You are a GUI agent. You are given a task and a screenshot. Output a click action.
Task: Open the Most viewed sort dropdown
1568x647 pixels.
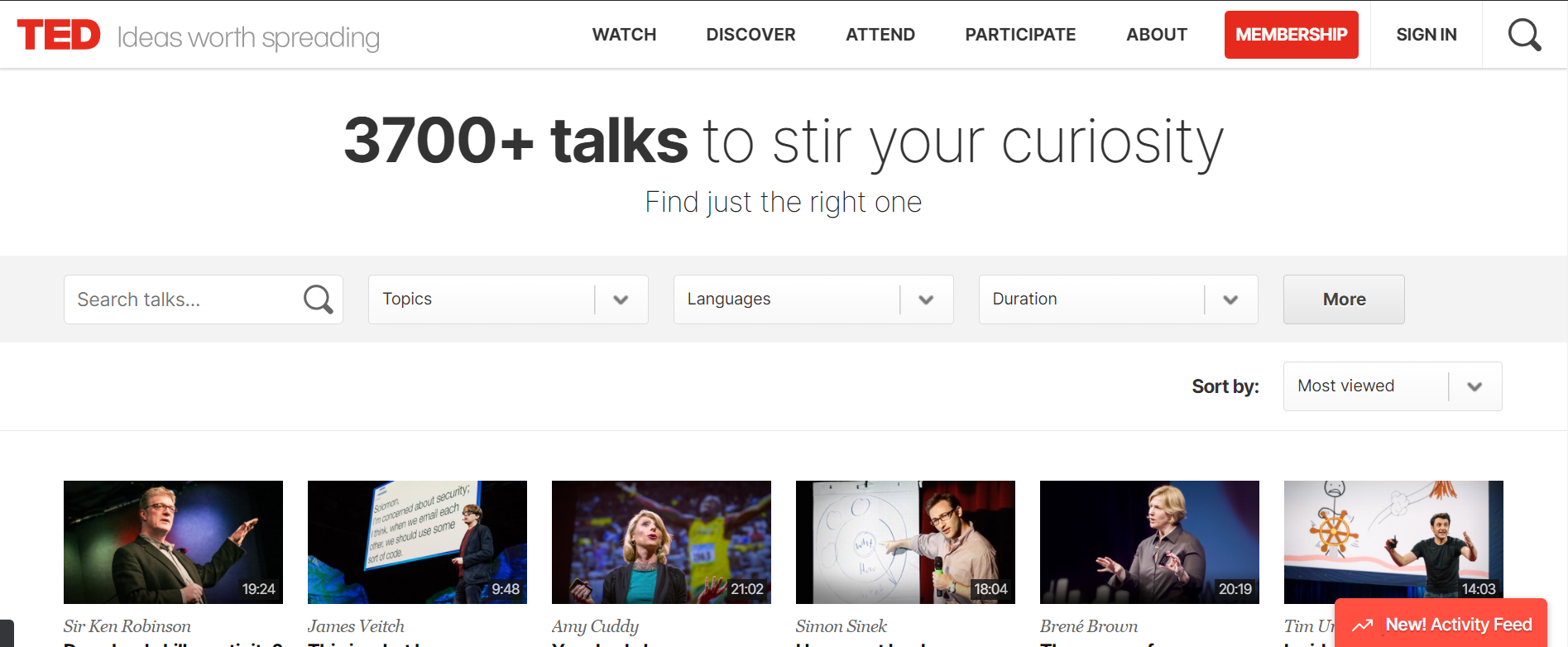click(x=1393, y=386)
